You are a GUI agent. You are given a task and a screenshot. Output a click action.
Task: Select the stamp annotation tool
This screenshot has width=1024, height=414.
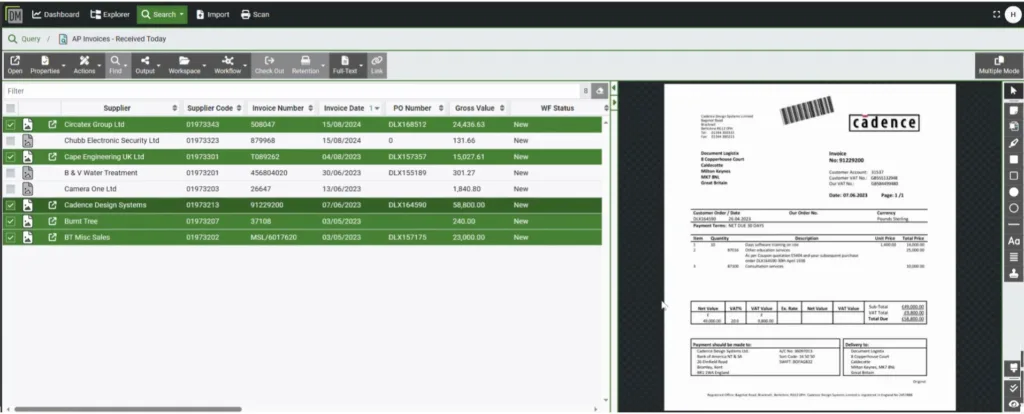coord(1014,274)
